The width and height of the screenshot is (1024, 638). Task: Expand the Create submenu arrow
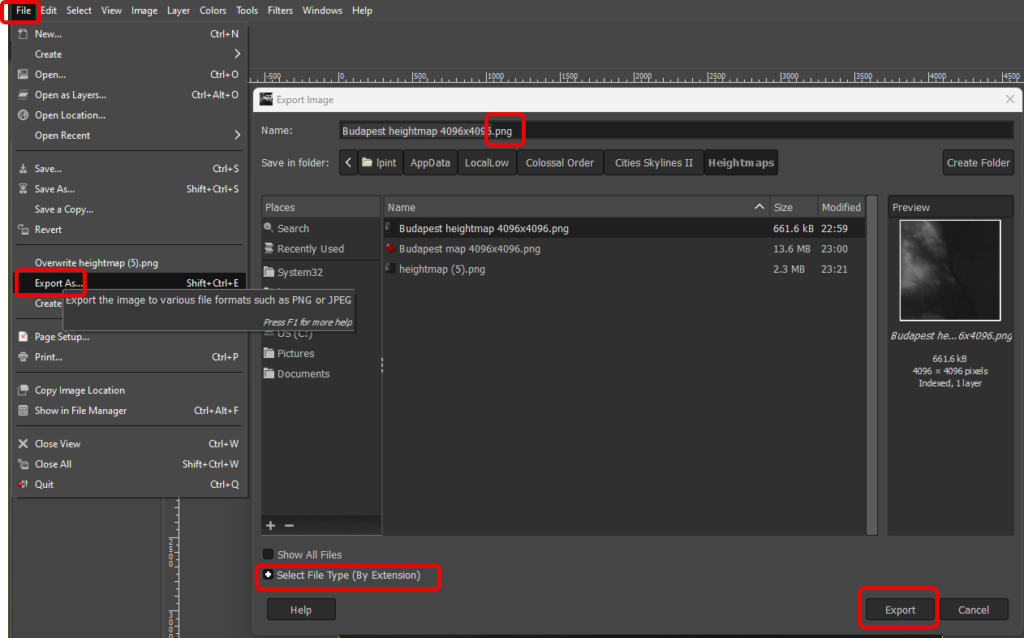point(237,54)
